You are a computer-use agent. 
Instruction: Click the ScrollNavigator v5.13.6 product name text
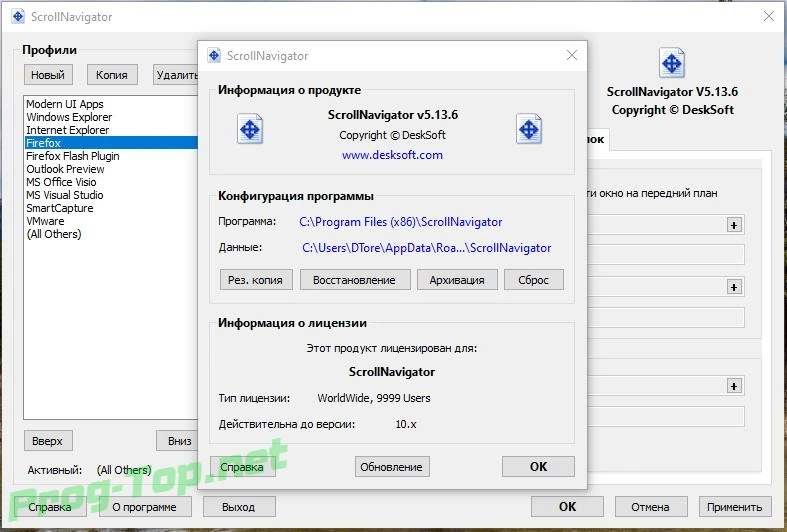(393, 115)
